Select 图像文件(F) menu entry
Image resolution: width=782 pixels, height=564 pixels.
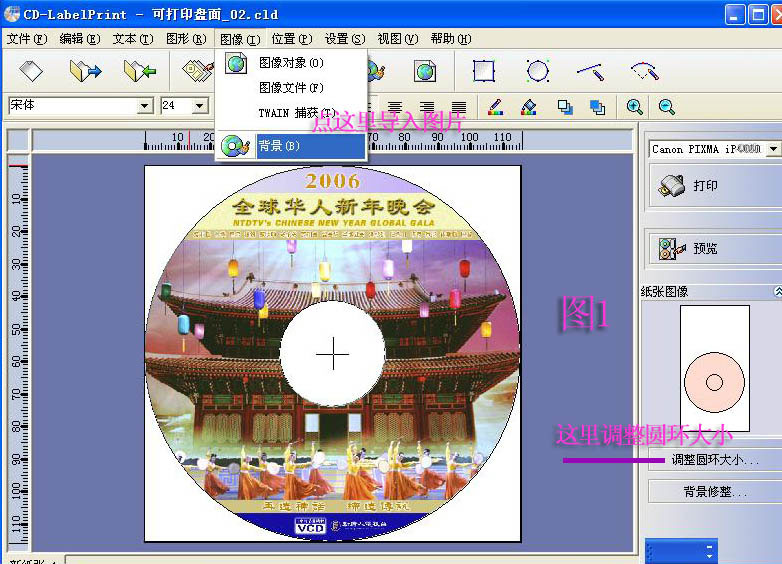[291, 88]
